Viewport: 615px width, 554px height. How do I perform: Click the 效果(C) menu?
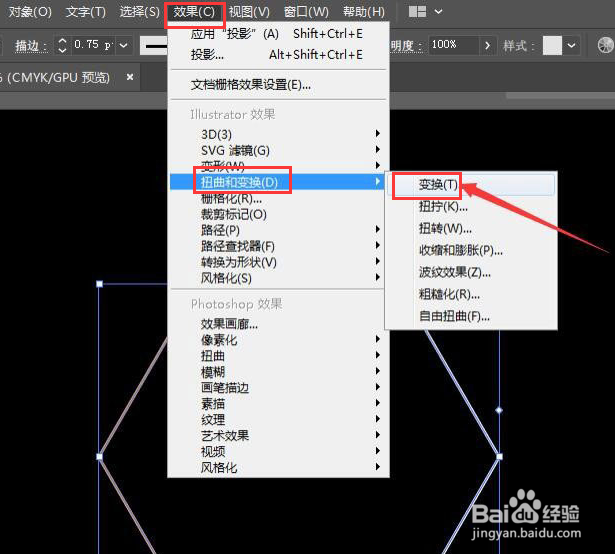click(x=194, y=12)
